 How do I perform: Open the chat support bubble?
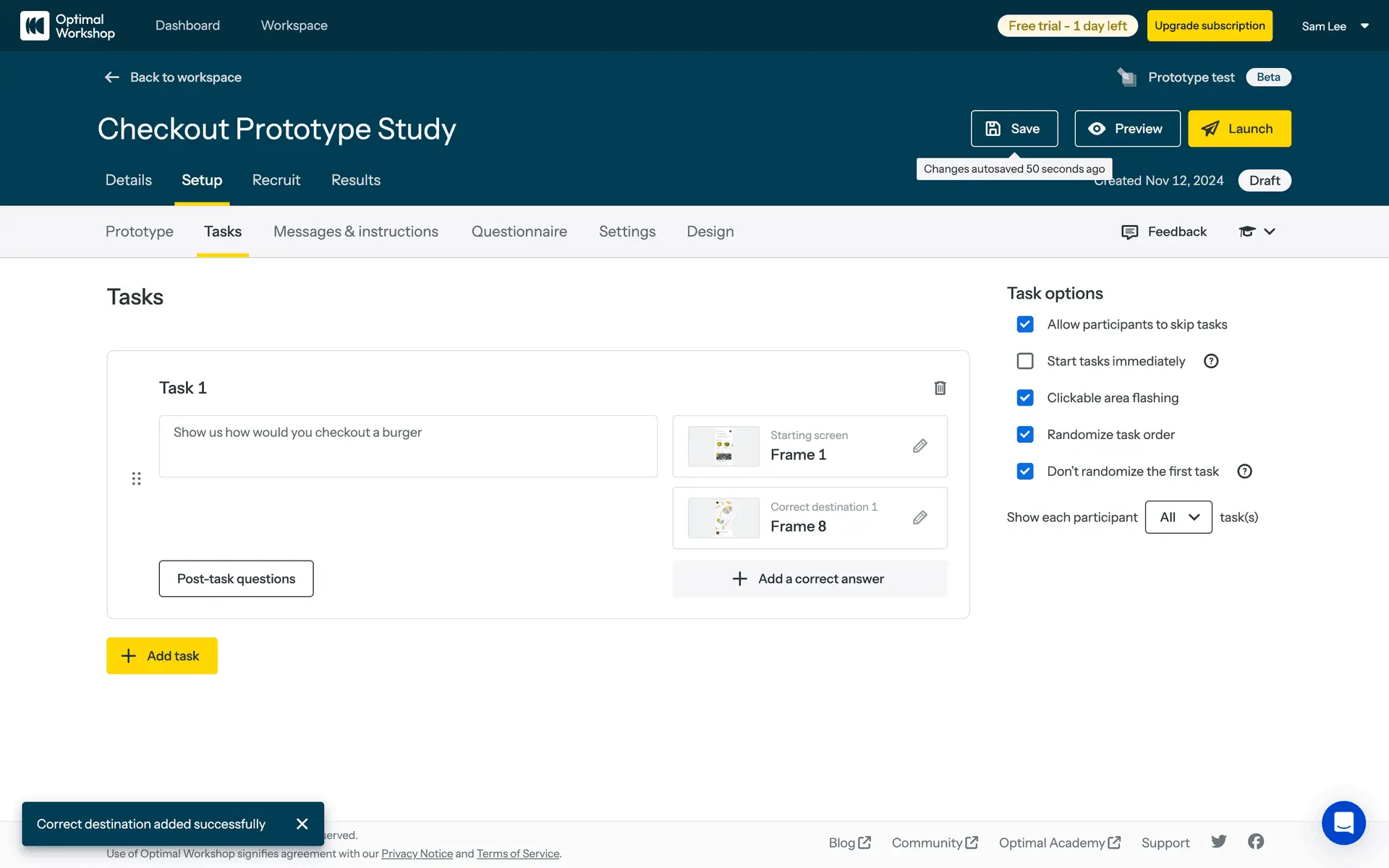1343,822
